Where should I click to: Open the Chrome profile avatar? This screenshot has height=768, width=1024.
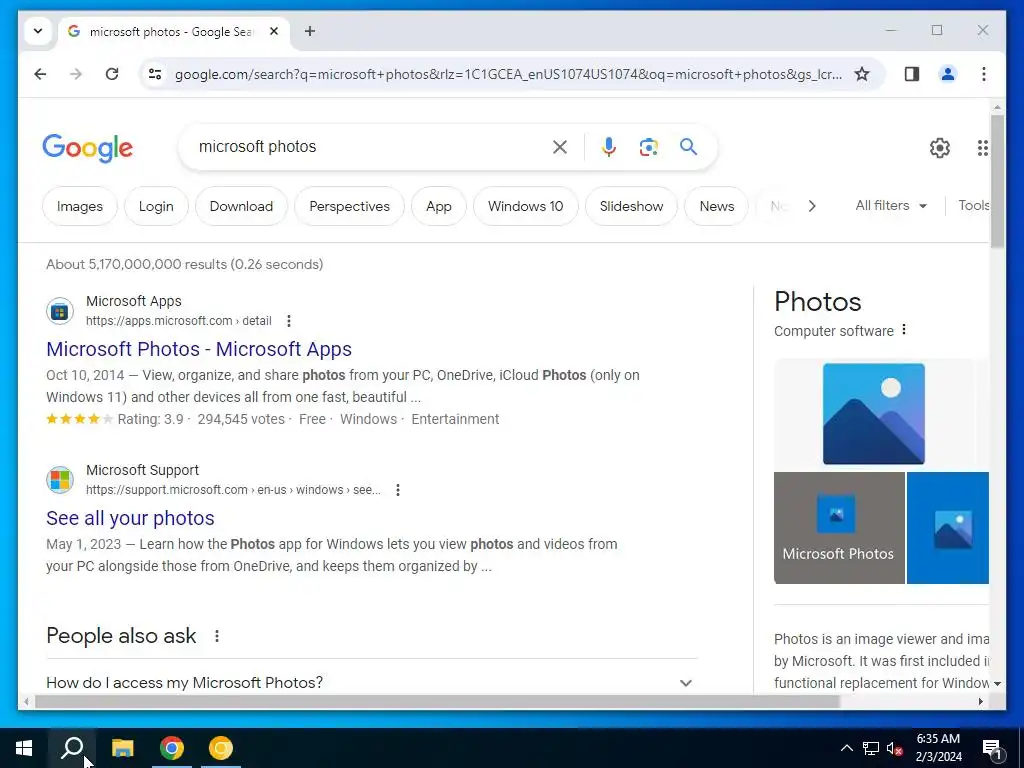click(948, 74)
